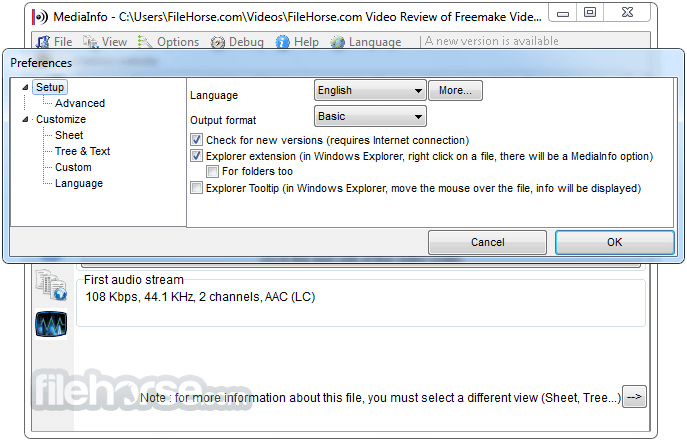This screenshot has width=687, height=441.
Task: Open the Language dropdown showing English
Action: (370, 91)
